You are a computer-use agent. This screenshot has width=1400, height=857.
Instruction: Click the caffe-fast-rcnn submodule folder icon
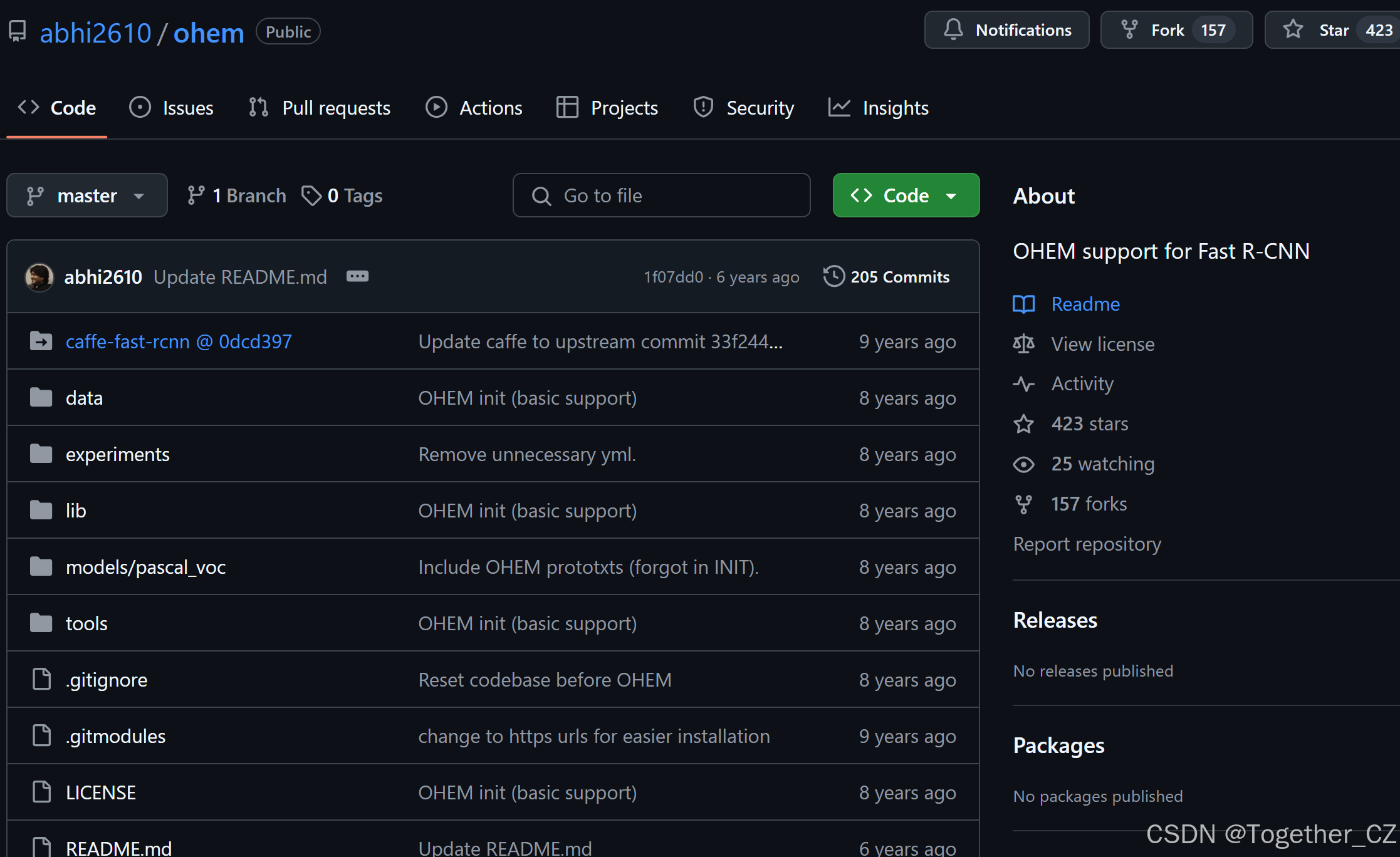click(41, 341)
